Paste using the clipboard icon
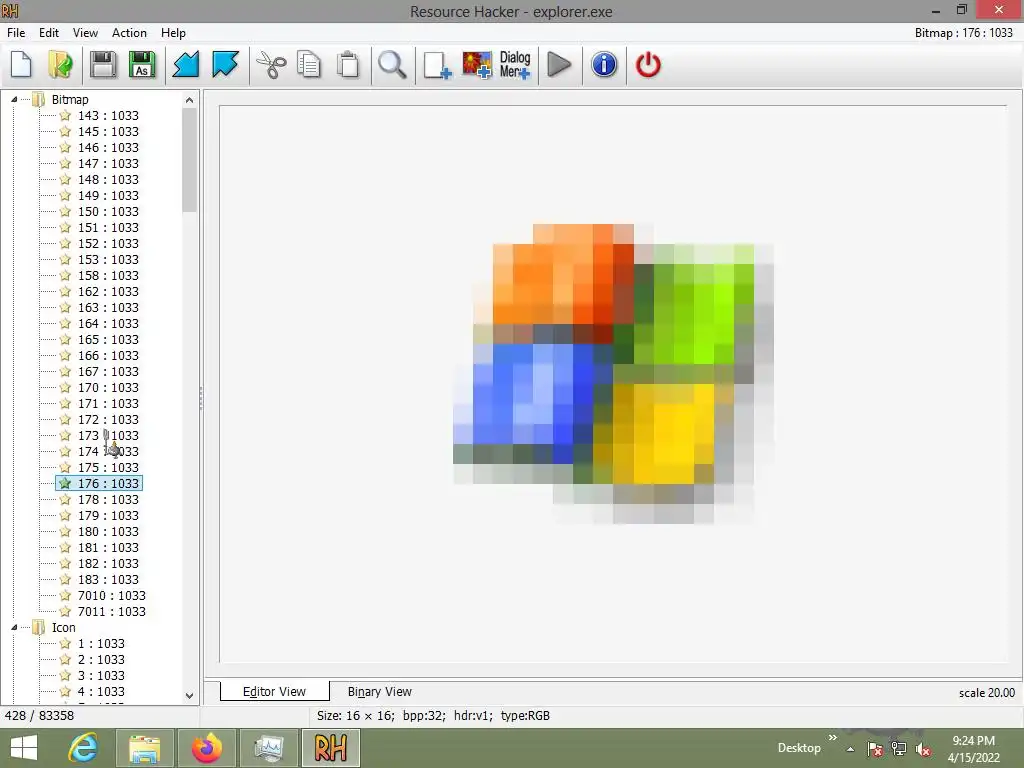Screen dimensions: 1024x768 click(x=348, y=65)
